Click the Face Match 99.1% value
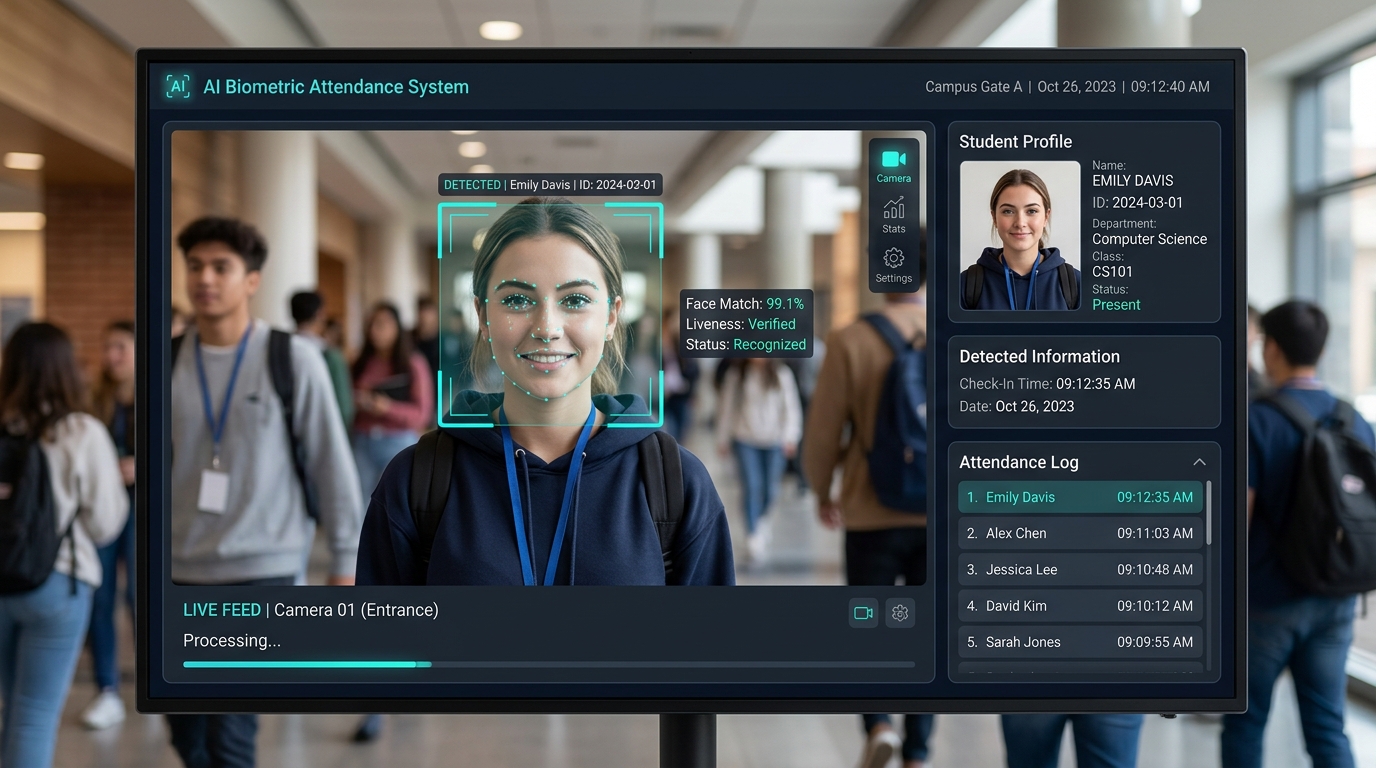 click(x=785, y=303)
